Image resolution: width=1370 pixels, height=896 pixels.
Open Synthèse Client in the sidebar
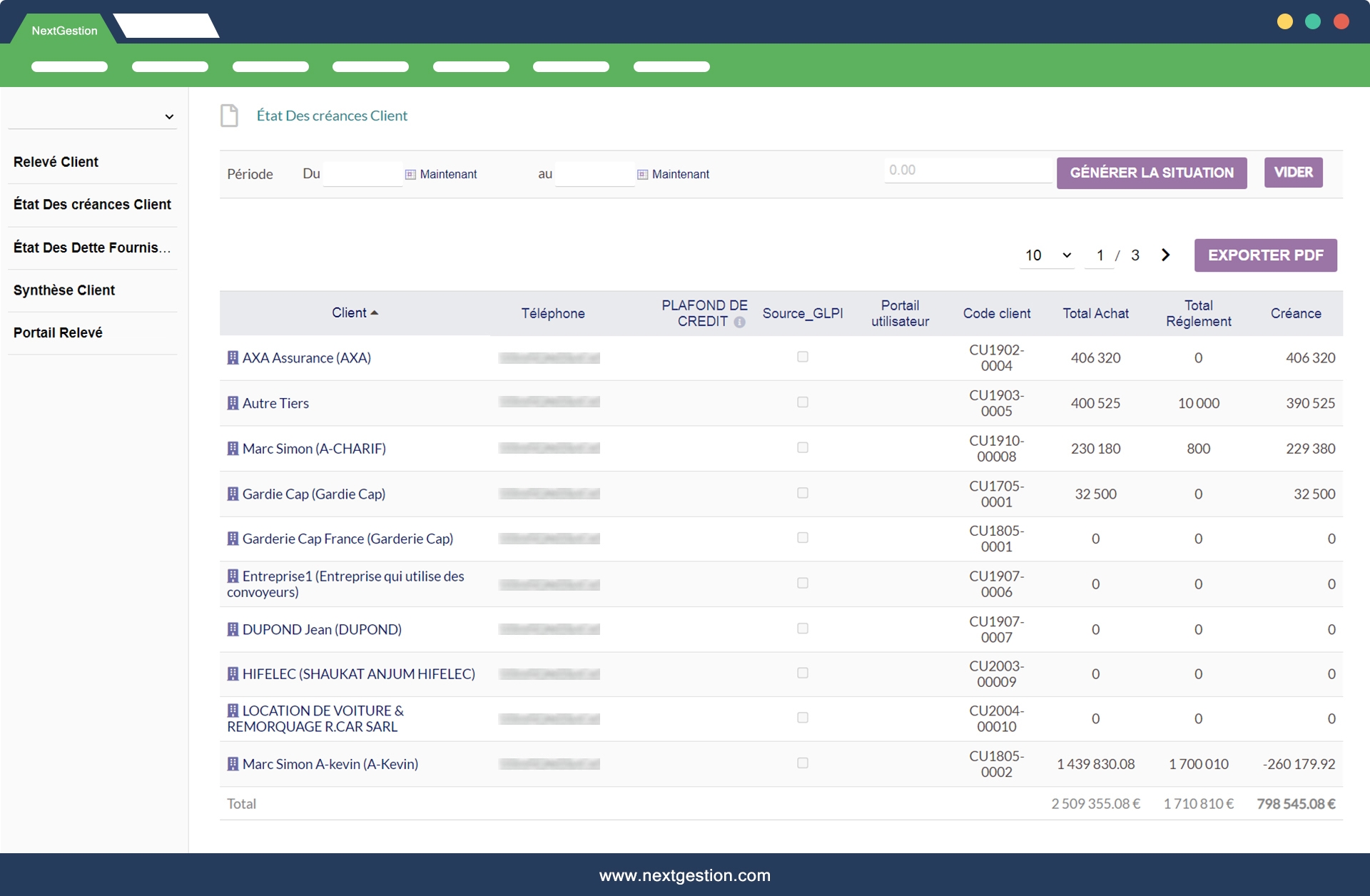(64, 290)
